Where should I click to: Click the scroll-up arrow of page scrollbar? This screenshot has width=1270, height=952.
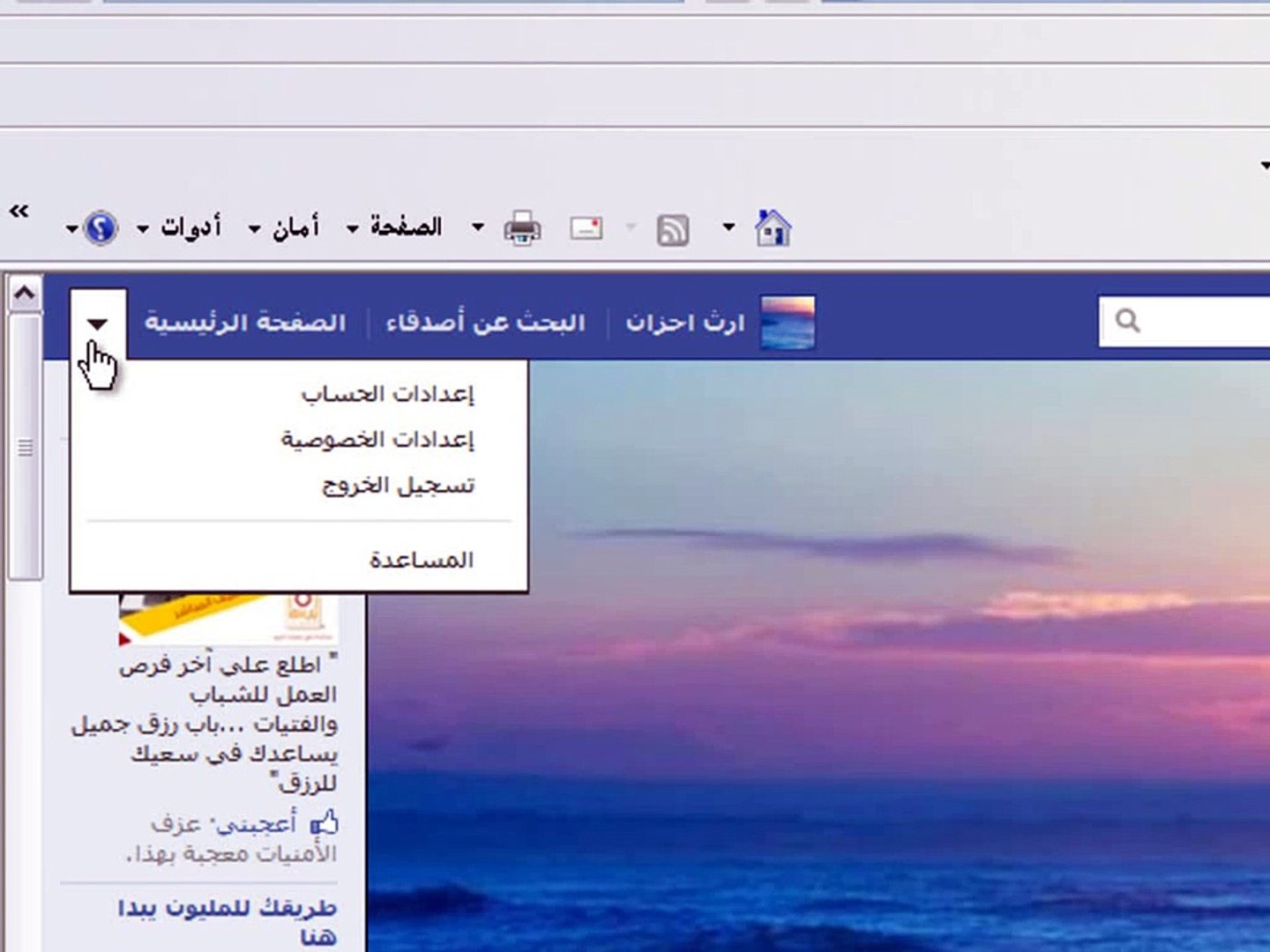click(x=24, y=293)
